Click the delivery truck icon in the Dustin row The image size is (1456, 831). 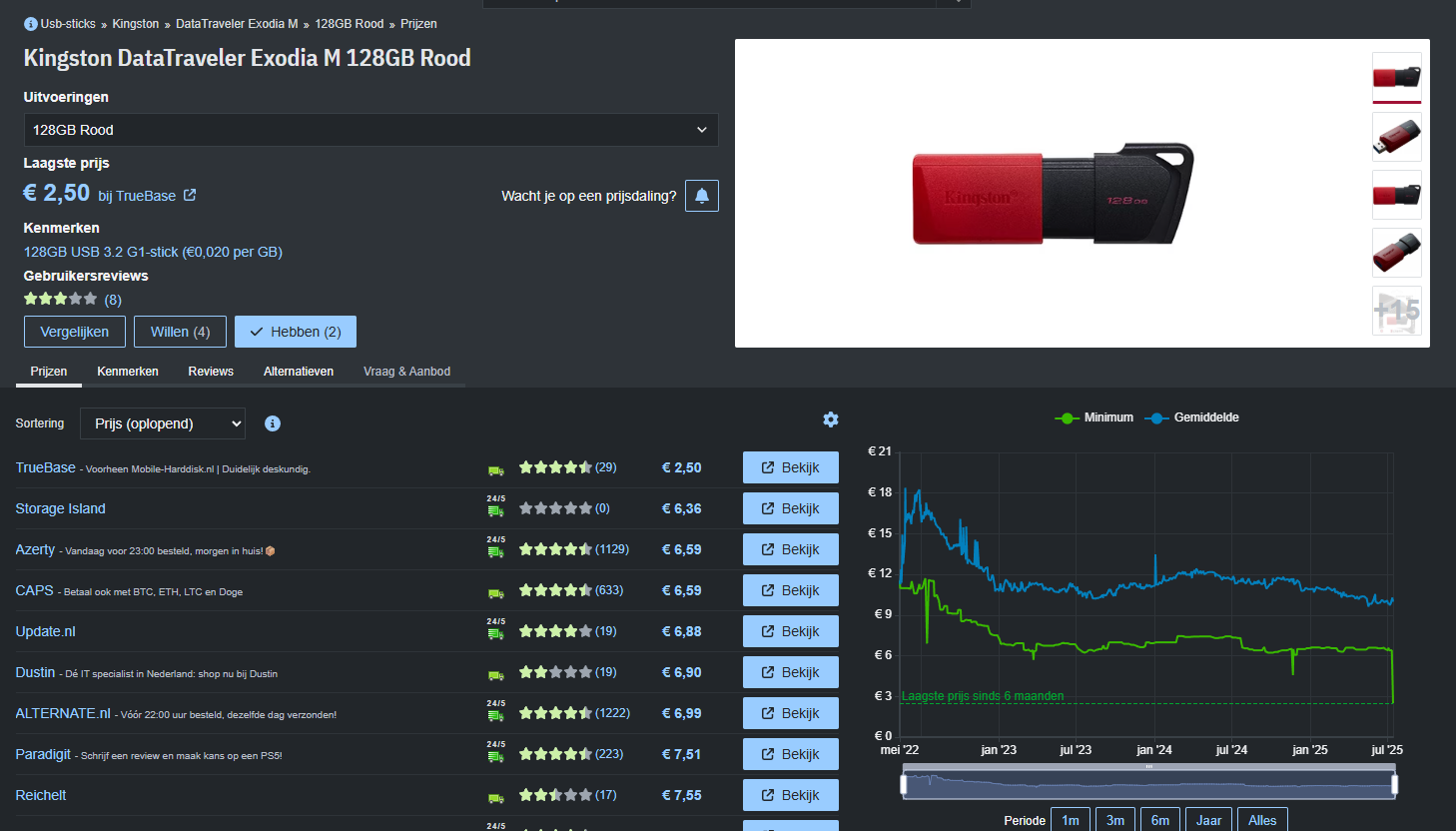[x=496, y=675]
